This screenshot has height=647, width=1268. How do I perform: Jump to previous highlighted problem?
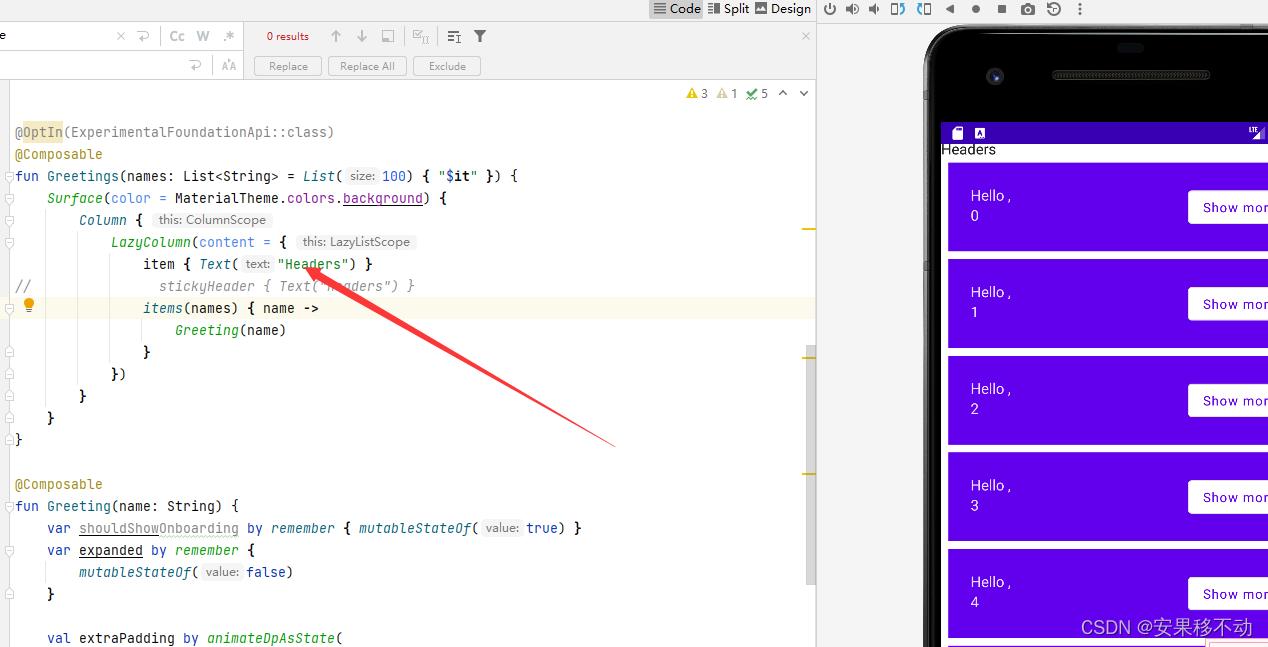pyautogui.click(x=783, y=93)
